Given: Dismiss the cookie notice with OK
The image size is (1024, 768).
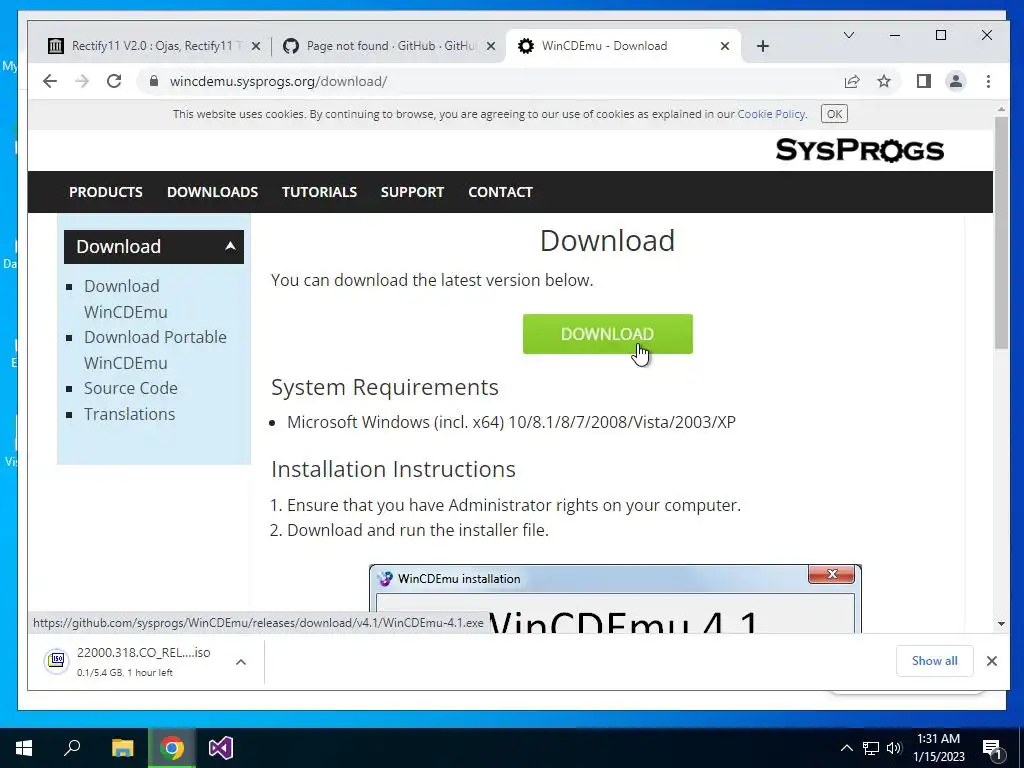Looking at the screenshot, I should (x=834, y=114).
